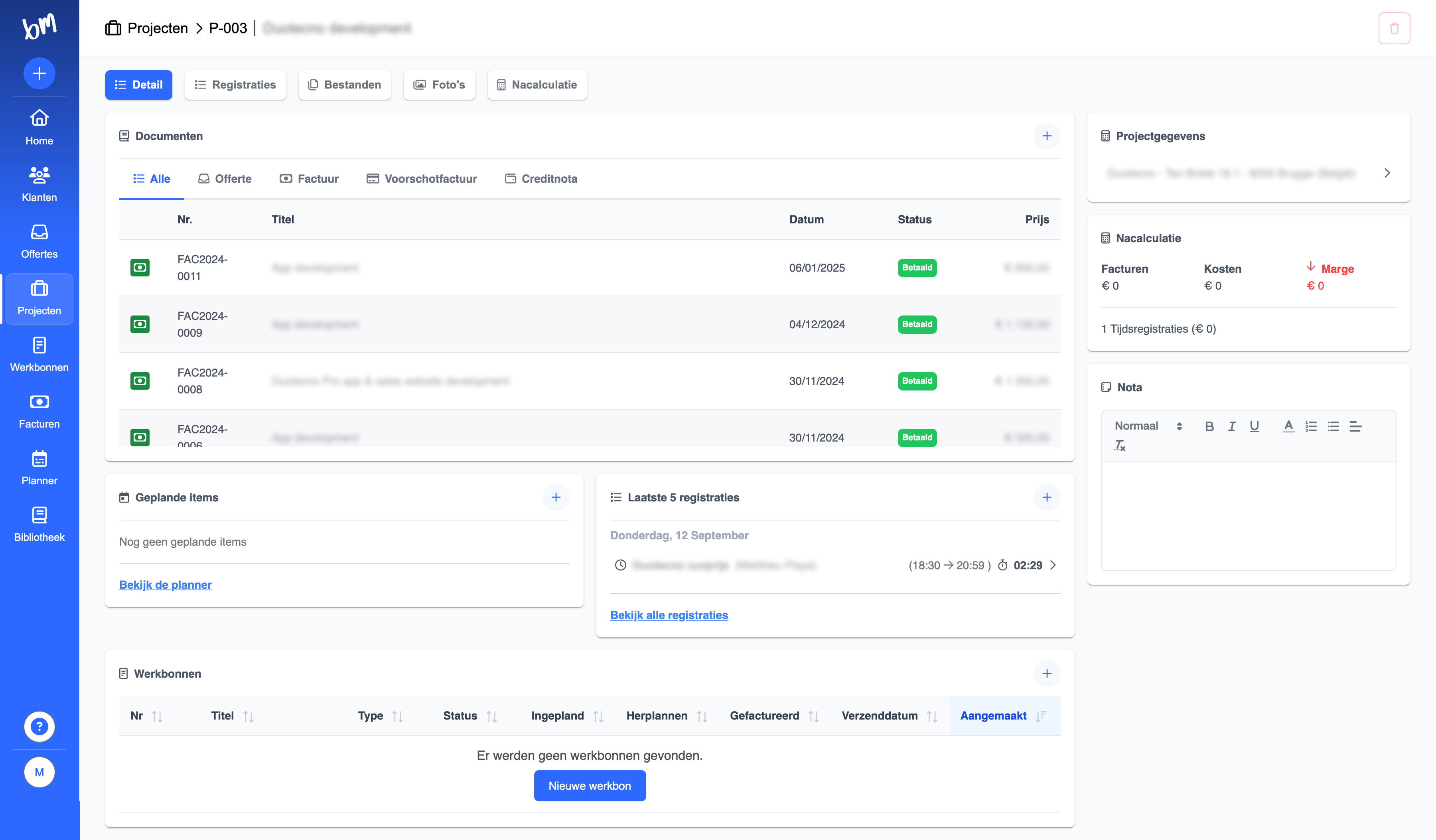Follow the Bekijk alle registraties link

[x=669, y=615]
